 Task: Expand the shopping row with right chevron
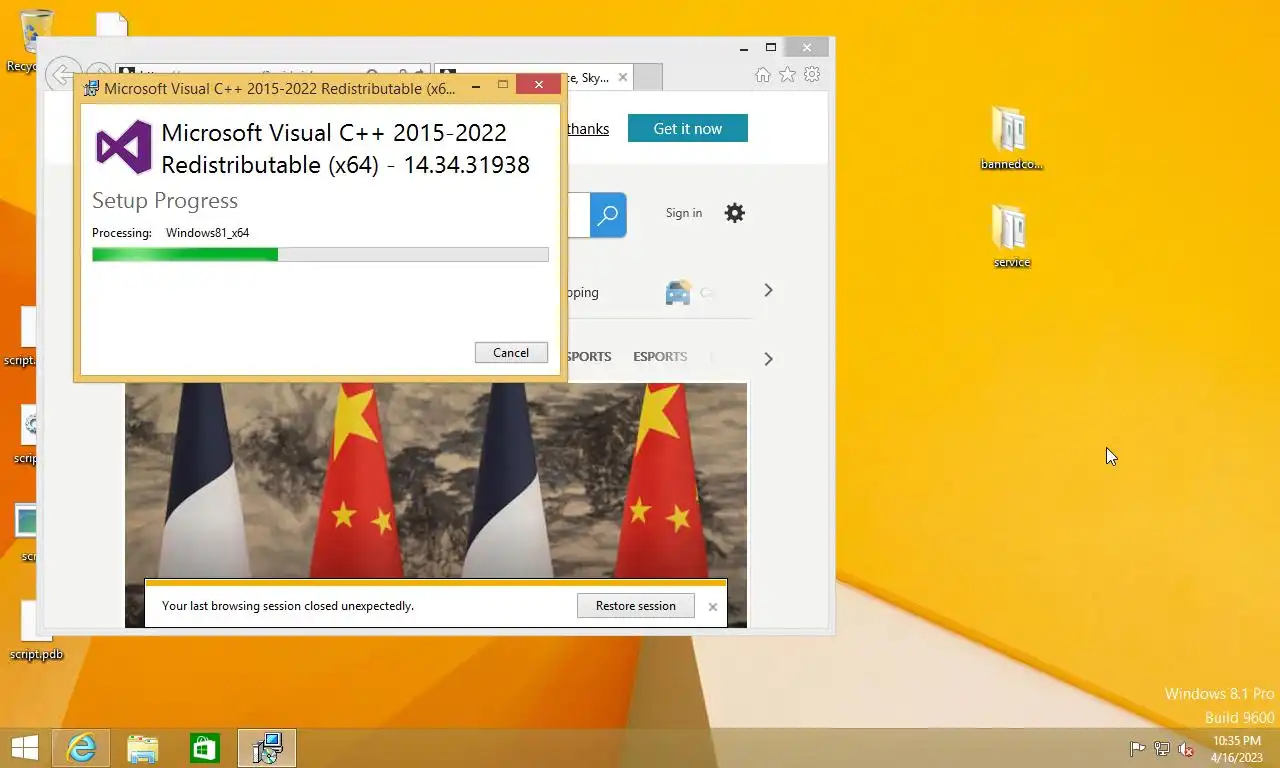[x=768, y=290]
